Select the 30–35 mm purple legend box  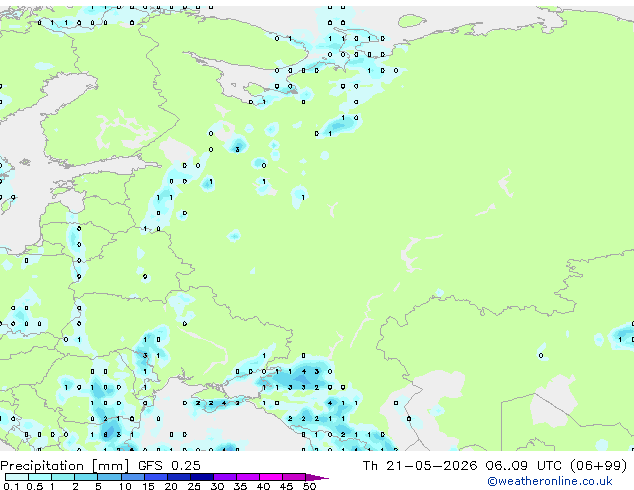[x=224, y=477]
